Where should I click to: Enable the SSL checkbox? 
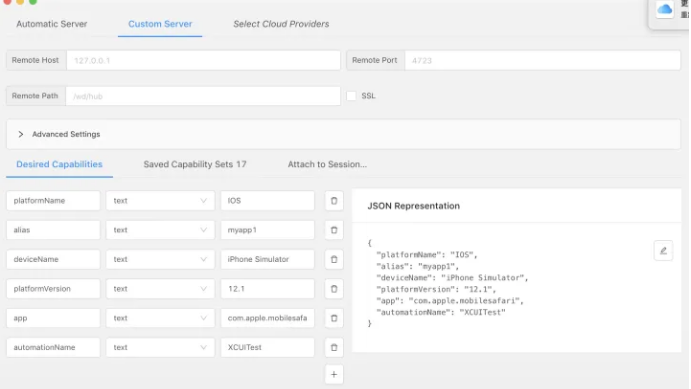pos(351,96)
